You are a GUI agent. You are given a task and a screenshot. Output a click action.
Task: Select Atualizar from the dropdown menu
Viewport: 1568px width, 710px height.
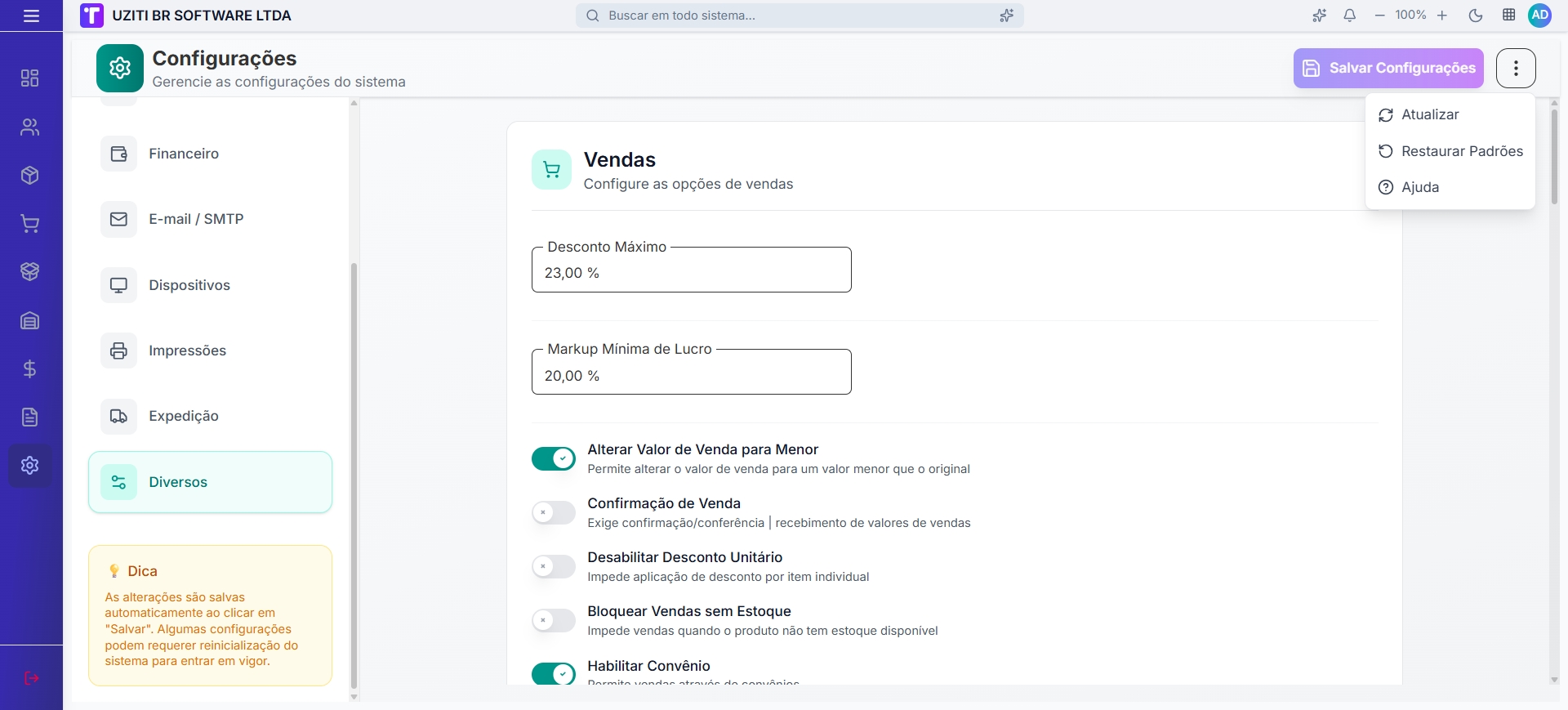point(1450,115)
